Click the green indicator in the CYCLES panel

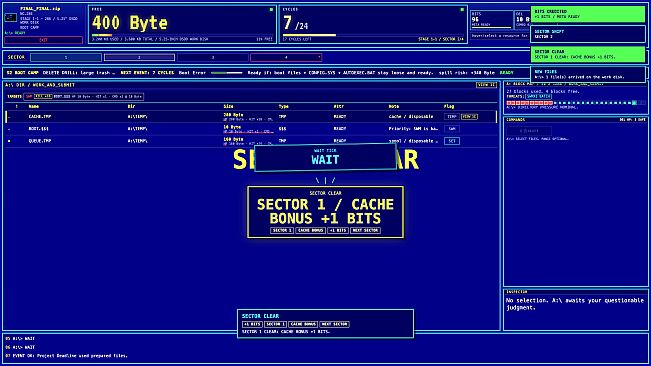[462, 9]
